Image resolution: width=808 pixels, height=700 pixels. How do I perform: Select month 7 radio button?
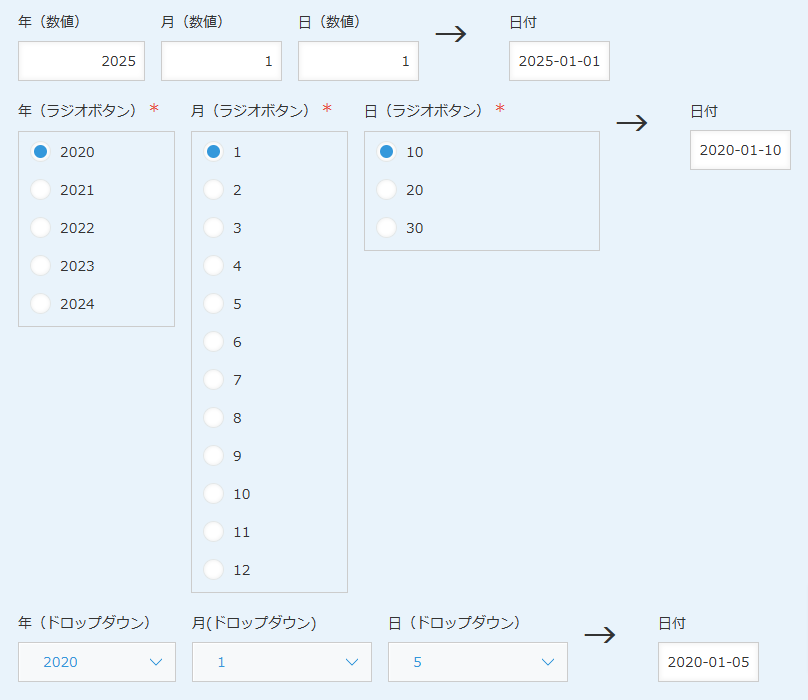214,380
